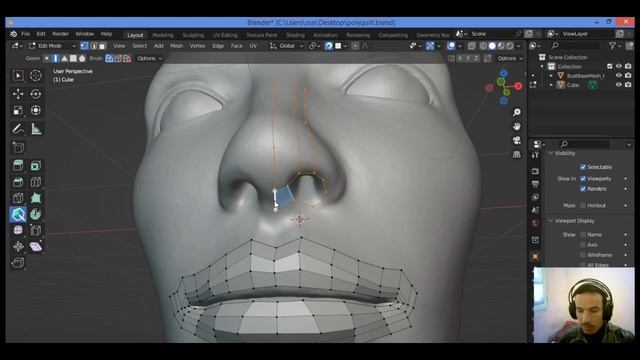Open the Mesh menu
Image resolution: width=640 pixels, height=360 pixels.
[x=176, y=46]
